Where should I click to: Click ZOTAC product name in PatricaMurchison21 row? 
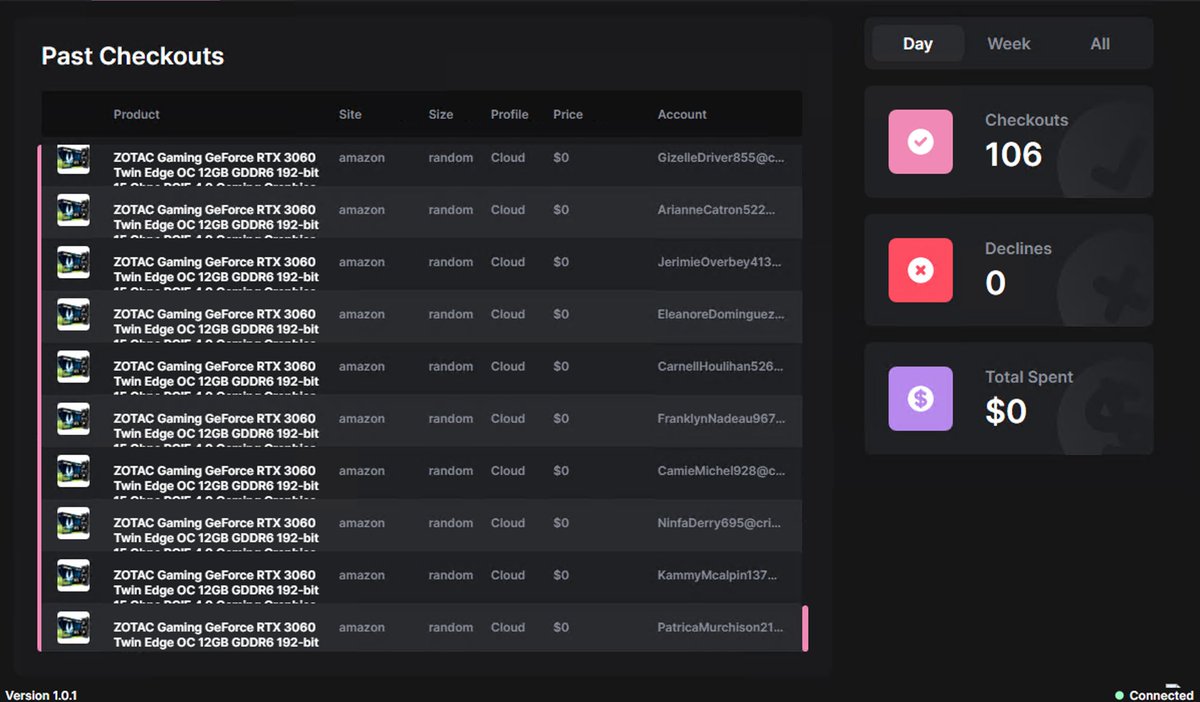click(216, 635)
